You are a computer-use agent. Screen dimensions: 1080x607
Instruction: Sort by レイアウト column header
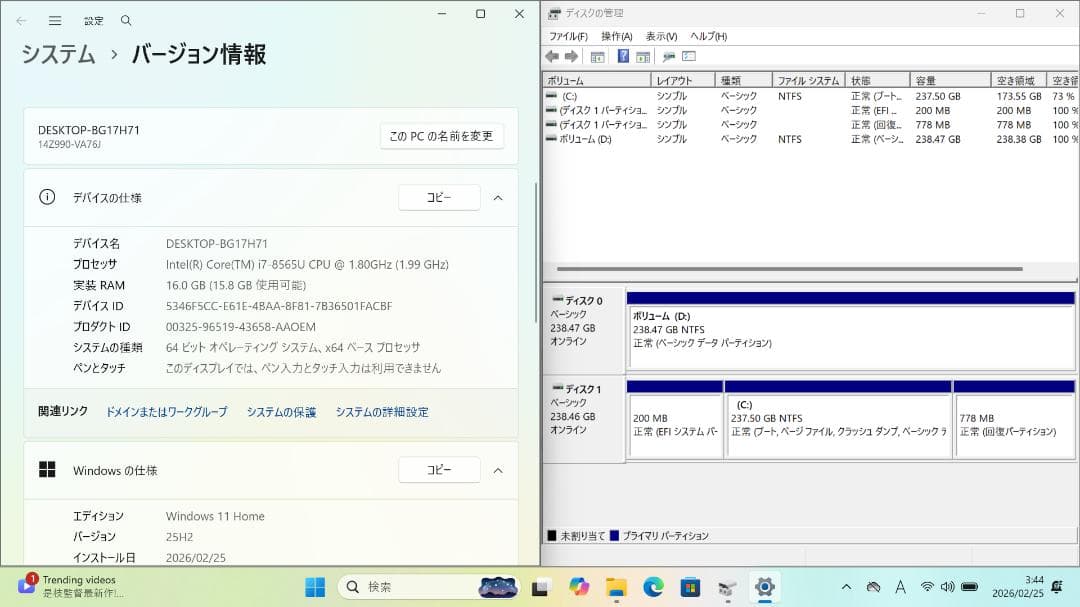click(x=683, y=81)
